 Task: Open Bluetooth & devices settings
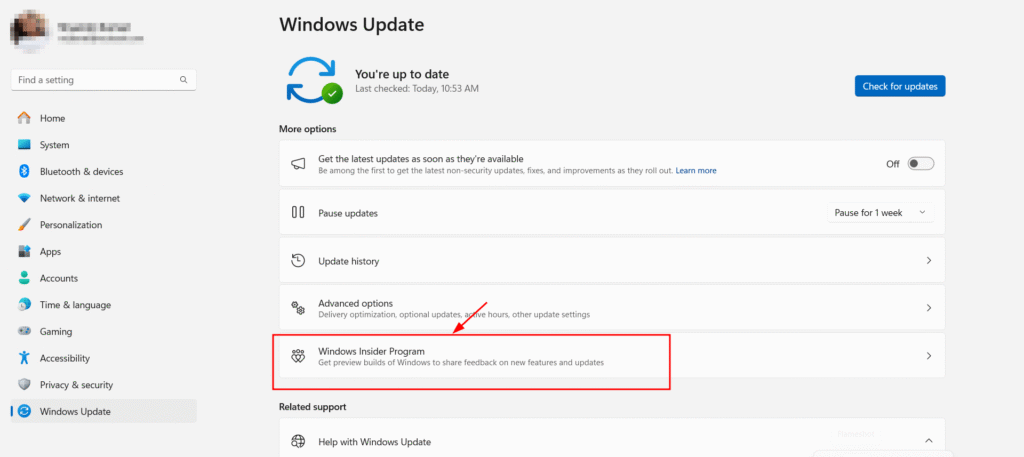pos(103,172)
